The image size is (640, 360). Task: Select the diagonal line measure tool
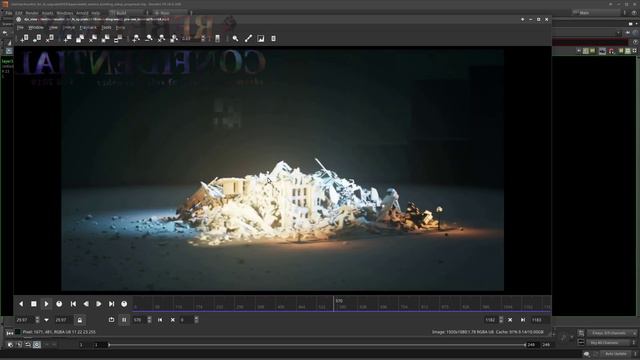point(248,38)
